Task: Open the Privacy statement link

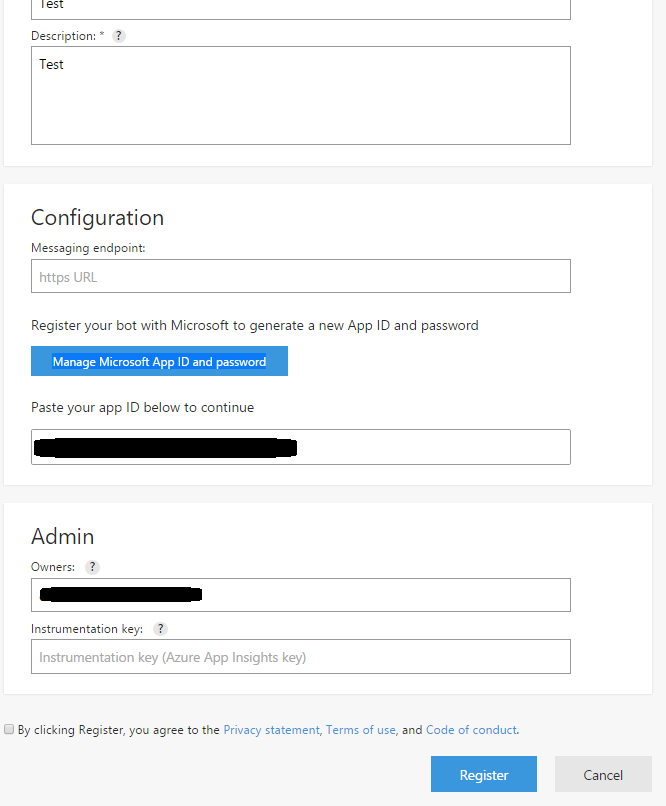Action: tap(271, 730)
